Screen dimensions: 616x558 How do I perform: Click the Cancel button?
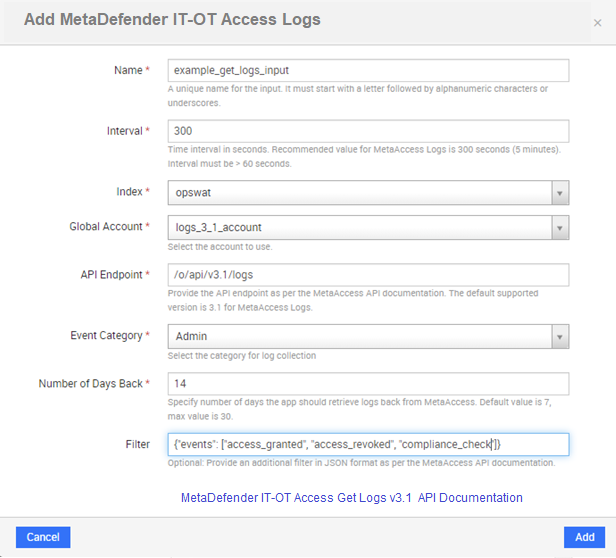(43, 537)
